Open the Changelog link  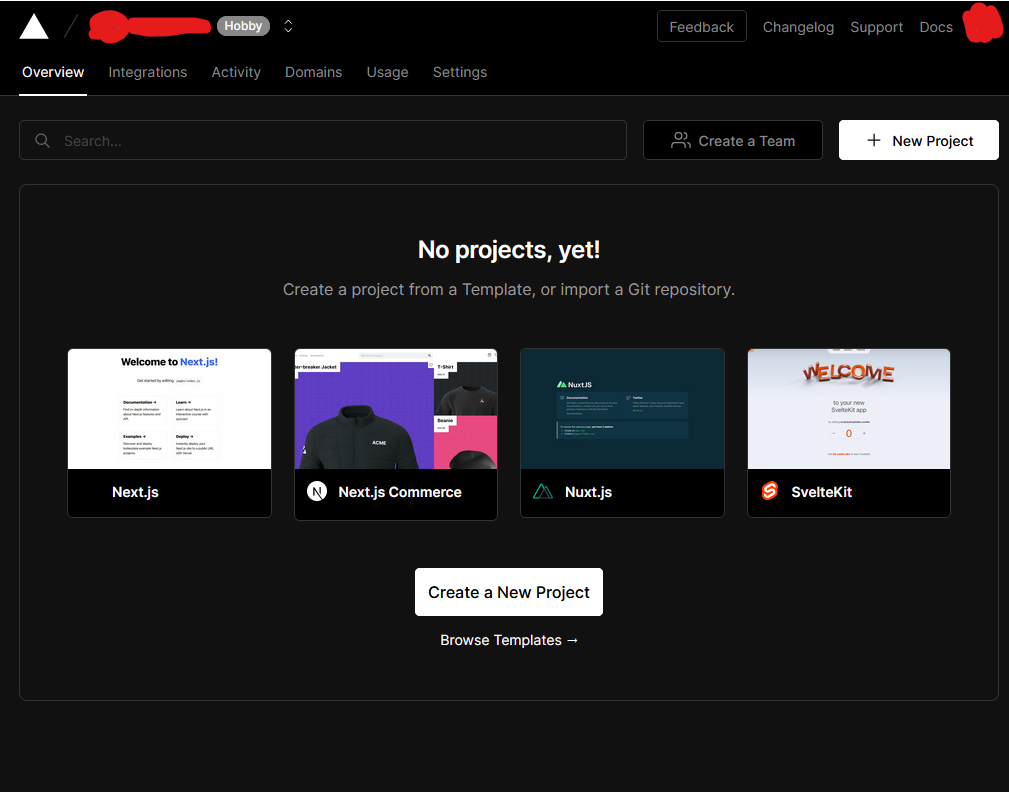(798, 27)
